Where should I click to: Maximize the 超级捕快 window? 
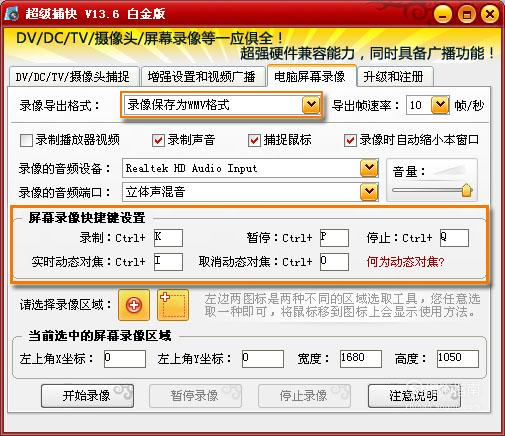coord(466,14)
